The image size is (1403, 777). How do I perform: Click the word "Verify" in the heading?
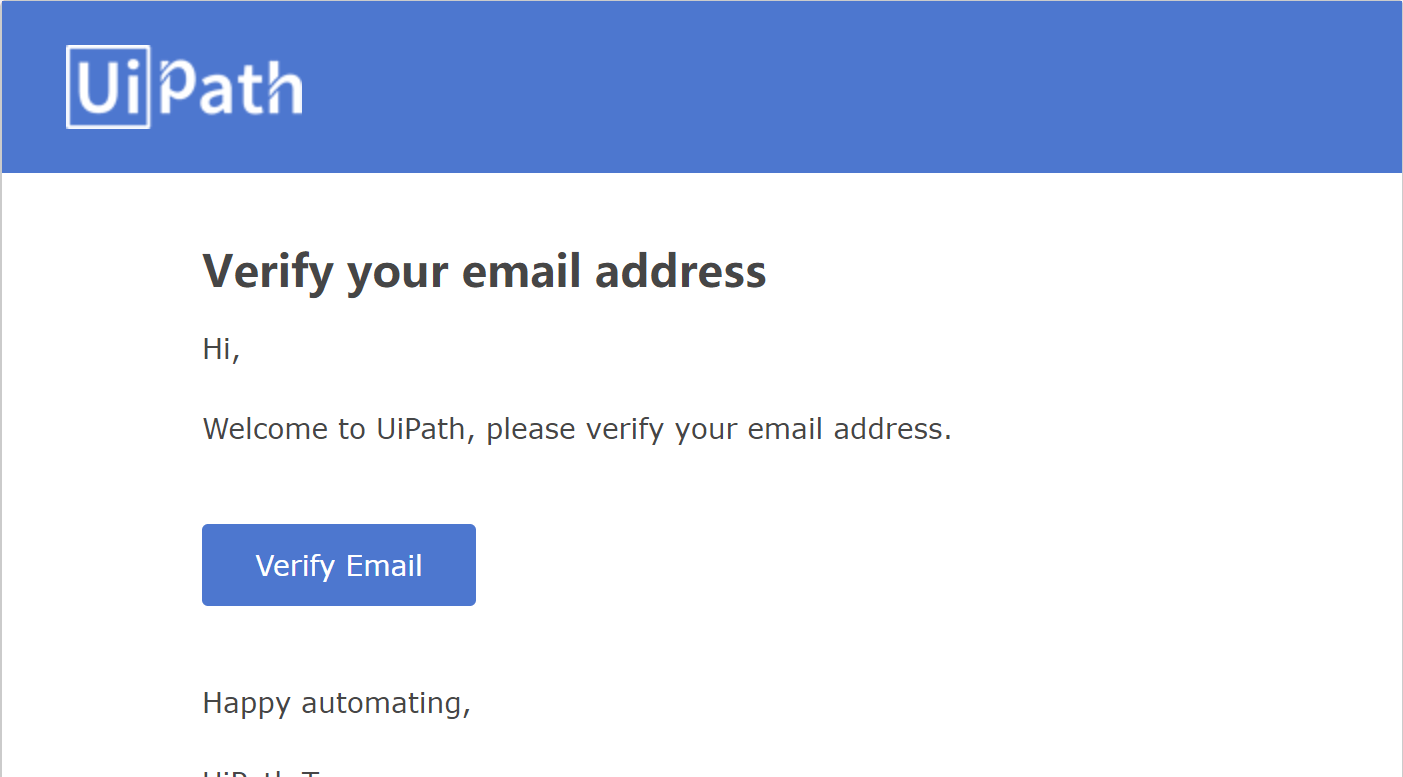click(267, 273)
